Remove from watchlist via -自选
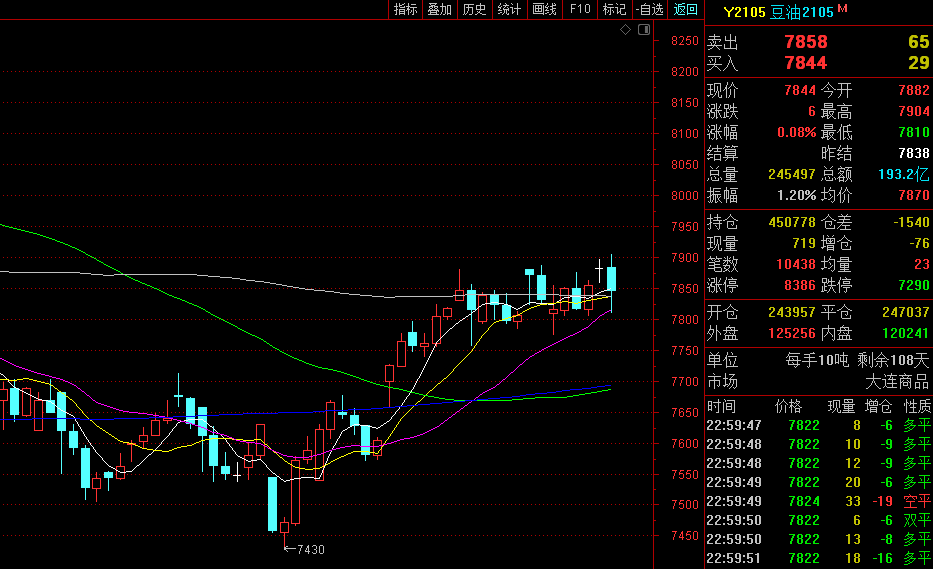Image resolution: width=933 pixels, height=569 pixels. pos(649,10)
